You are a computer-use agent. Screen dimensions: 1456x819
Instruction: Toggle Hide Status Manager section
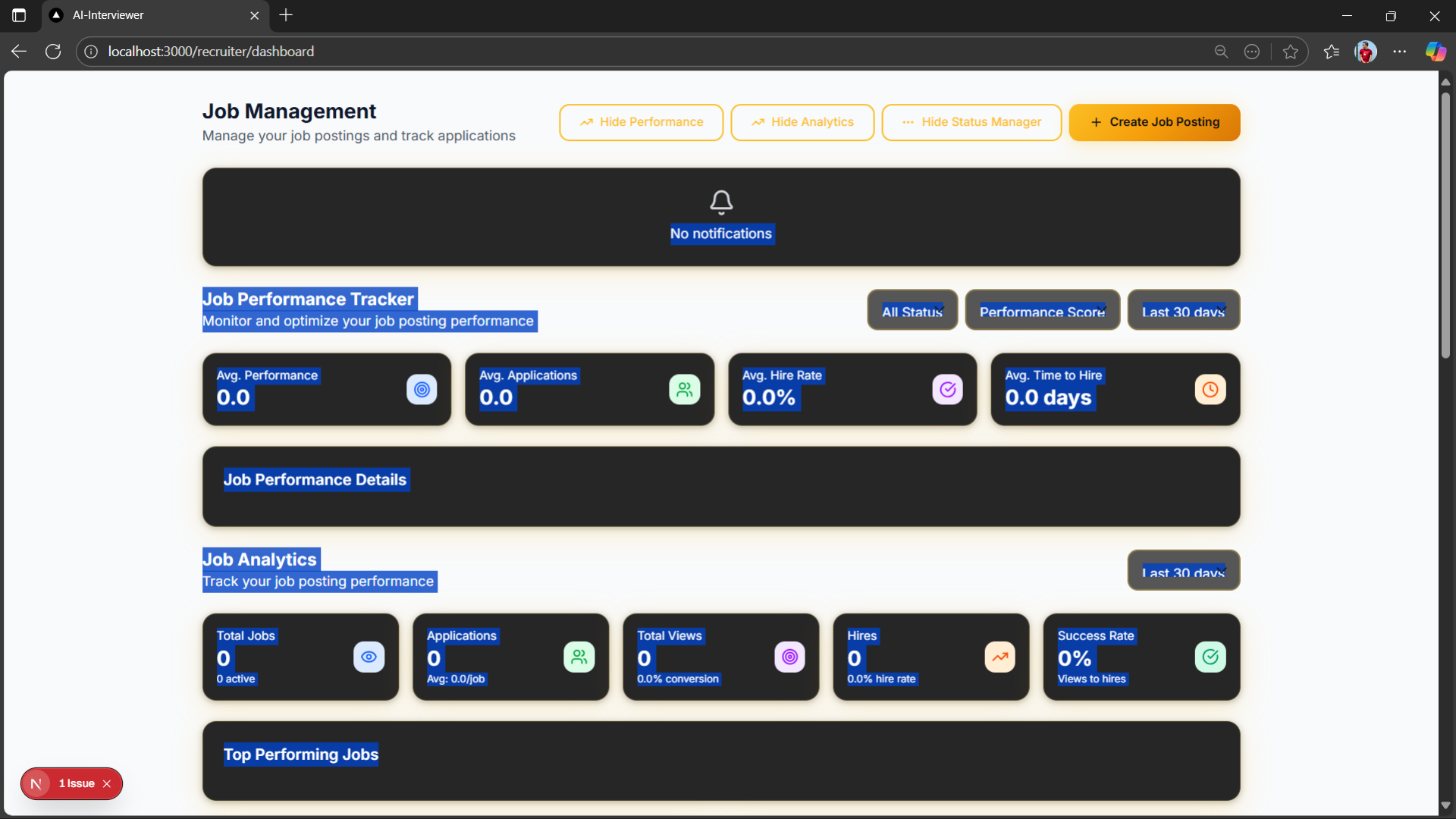(971, 122)
